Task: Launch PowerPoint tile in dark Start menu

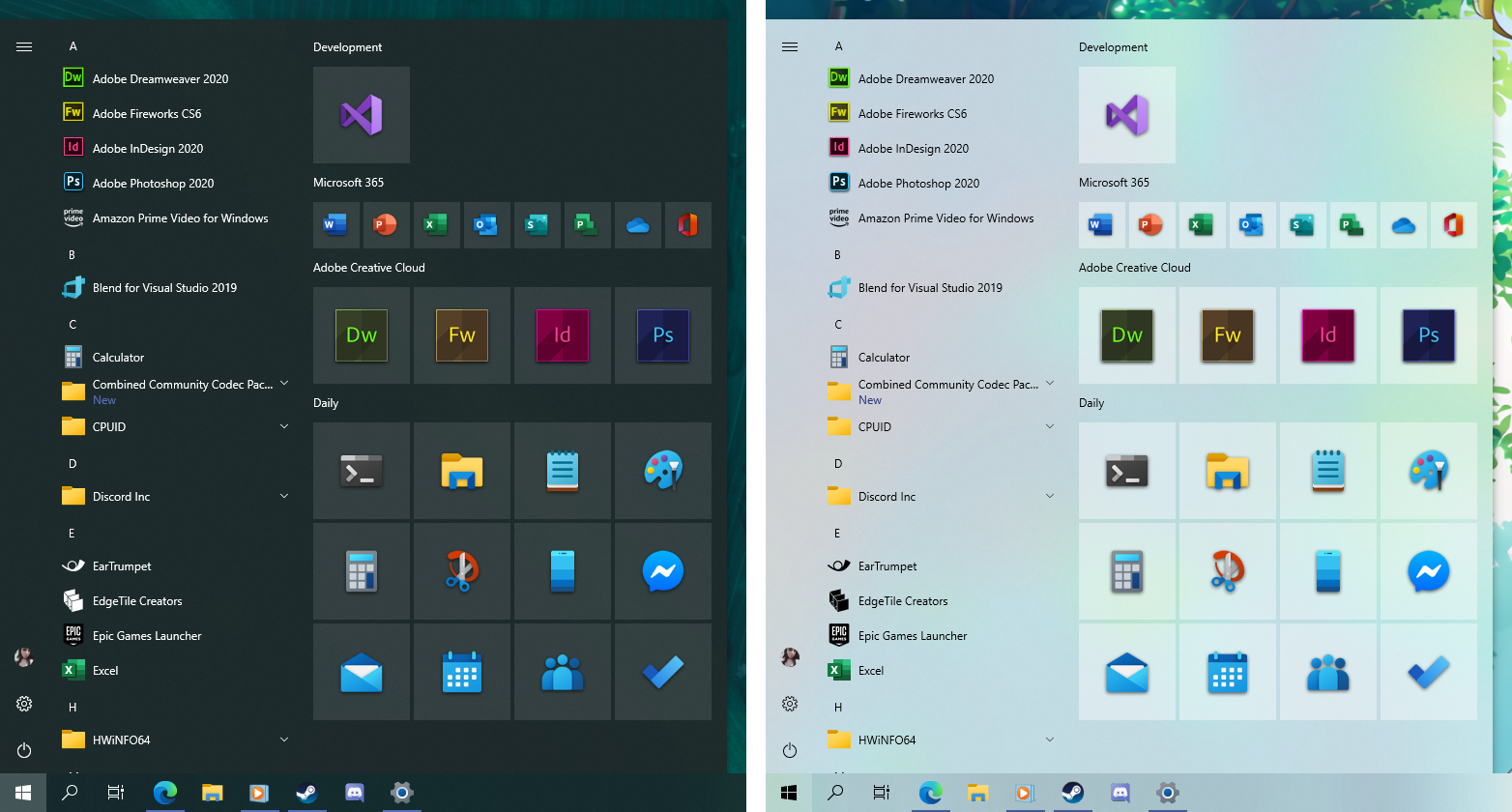Action: click(x=387, y=225)
